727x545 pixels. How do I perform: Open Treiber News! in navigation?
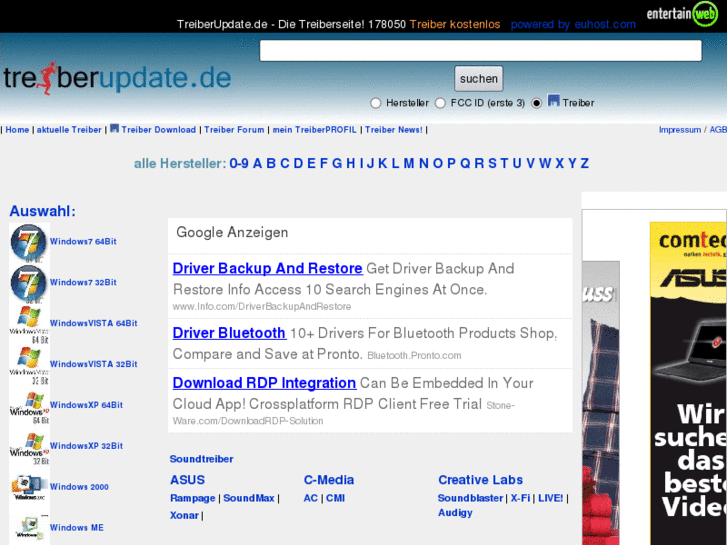(x=394, y=130)
